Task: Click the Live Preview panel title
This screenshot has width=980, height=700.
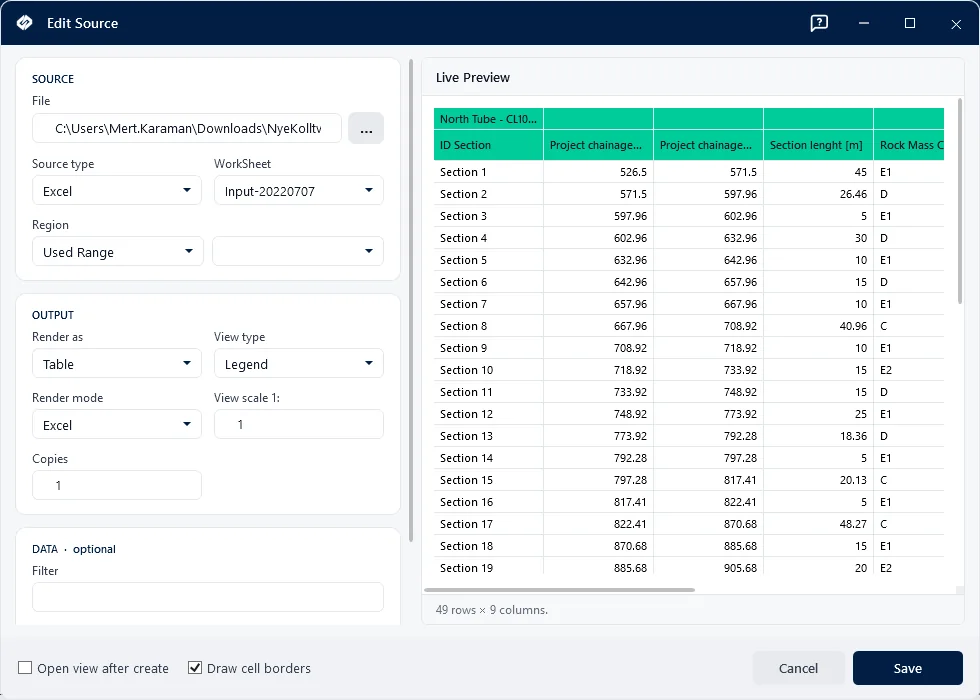Action: (472, 78)
